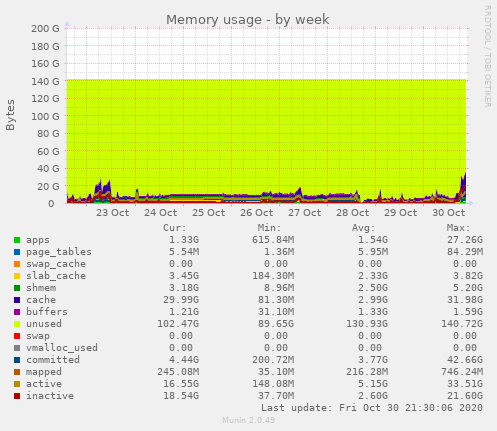497x431 pixels.
Task: Select the inactive legend label
Action: pyautogui.click(x=50, y=396)
